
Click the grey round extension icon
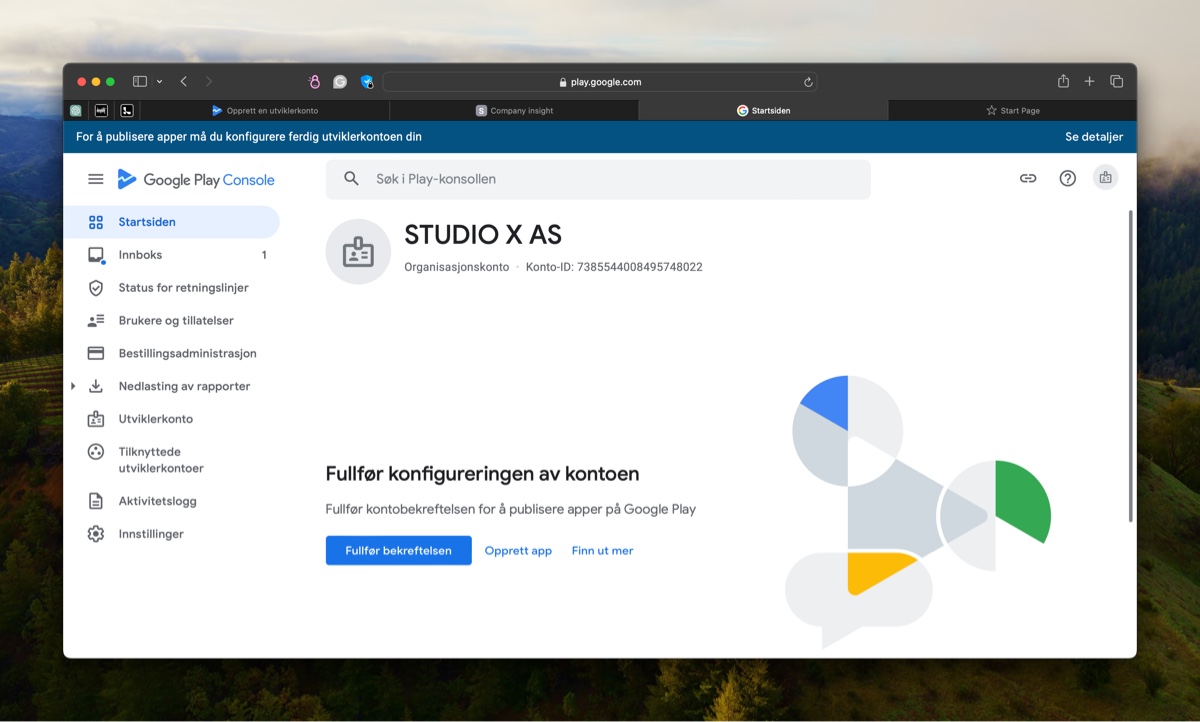pos(340,82)
